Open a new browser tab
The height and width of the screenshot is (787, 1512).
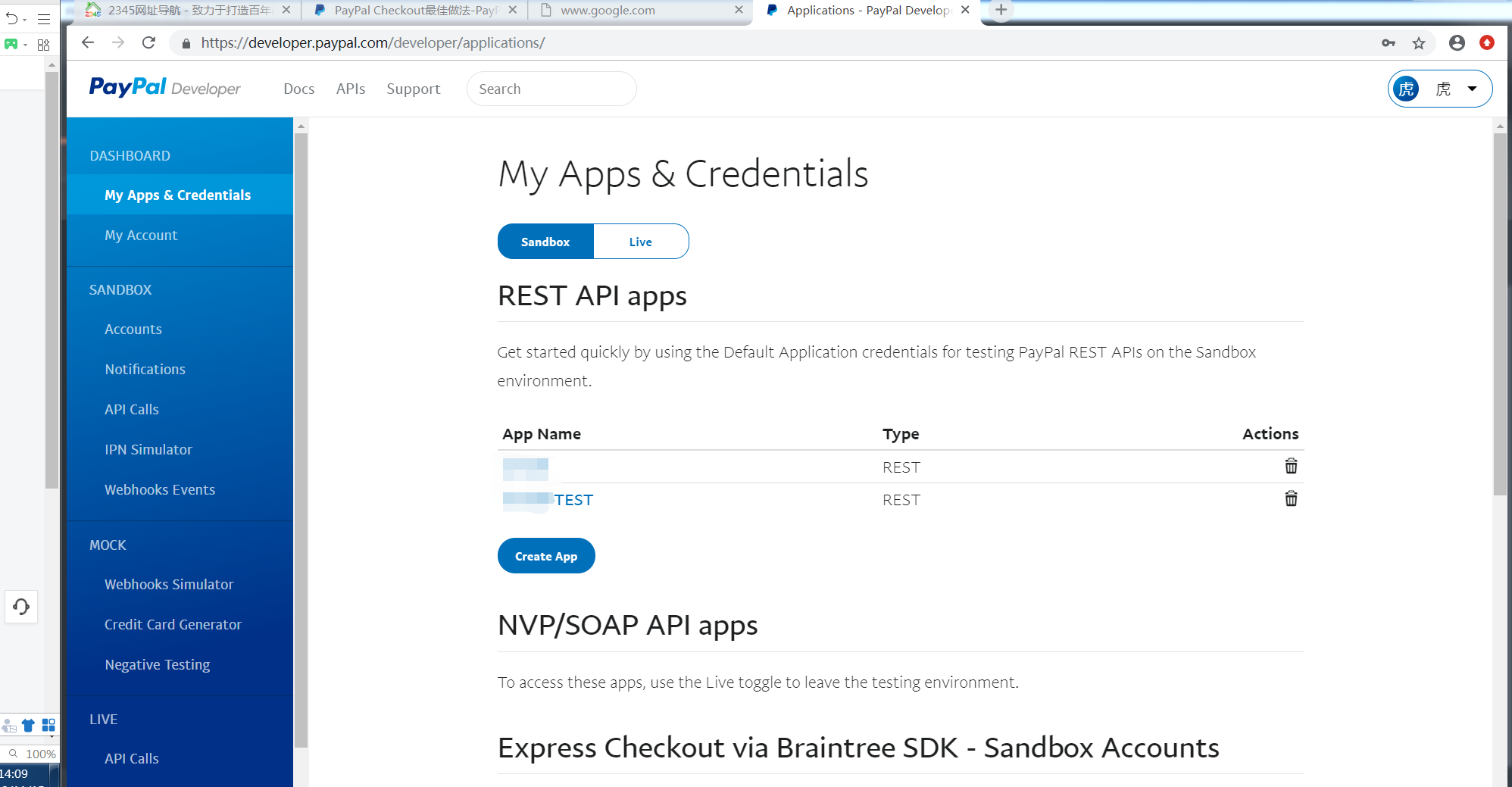click(x=1001, y=10)
